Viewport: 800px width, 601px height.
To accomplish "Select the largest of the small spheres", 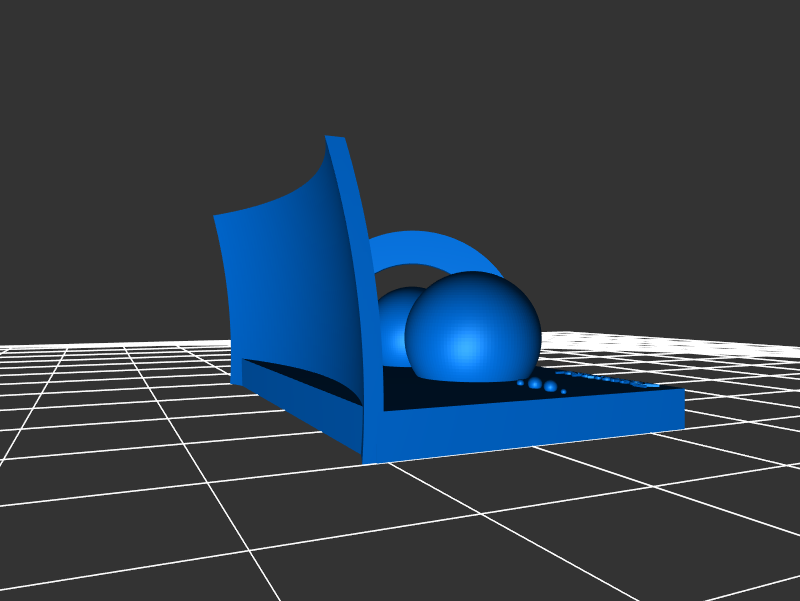I will [535, 383].
